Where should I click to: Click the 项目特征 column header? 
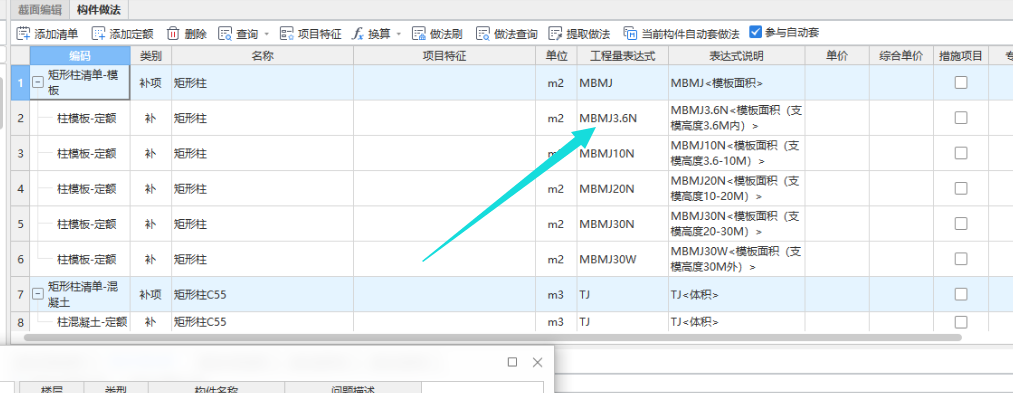pyautogui.click(x=444, y=56)
